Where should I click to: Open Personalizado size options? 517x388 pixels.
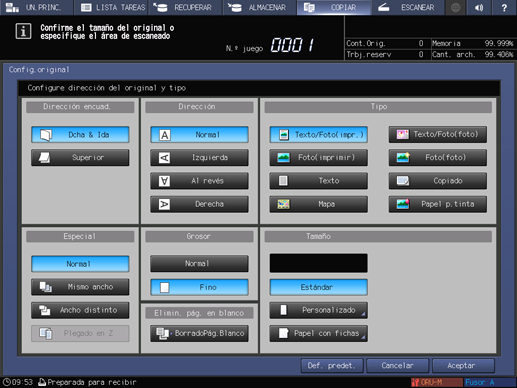coord(319,310)
